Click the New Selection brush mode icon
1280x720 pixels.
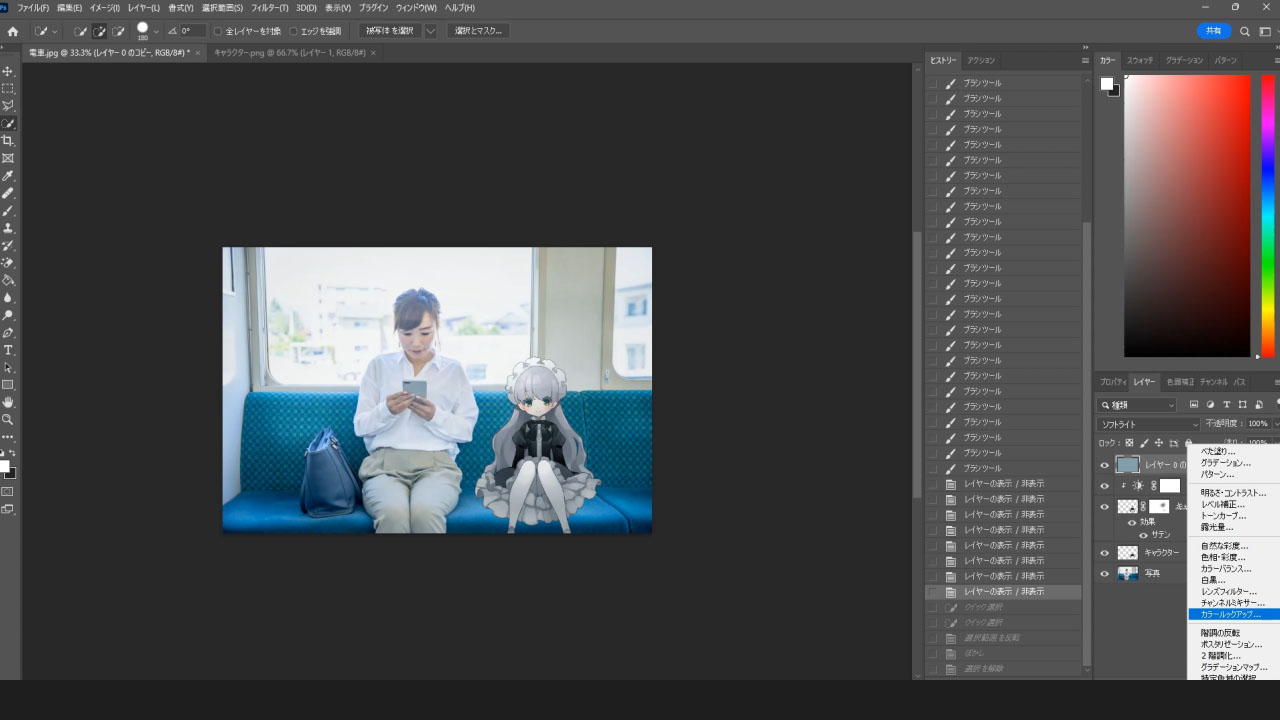[80, 31]
